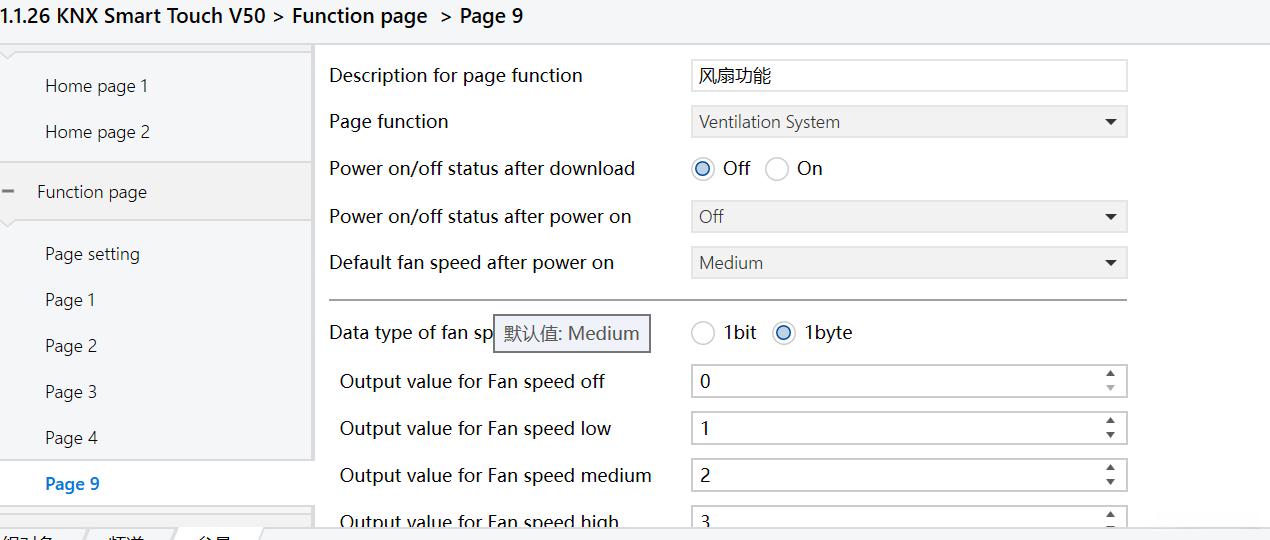This screenshot has width=1270, height=540.
Task: Choose 1byte fan speed data type
Action: click(784, 333)
